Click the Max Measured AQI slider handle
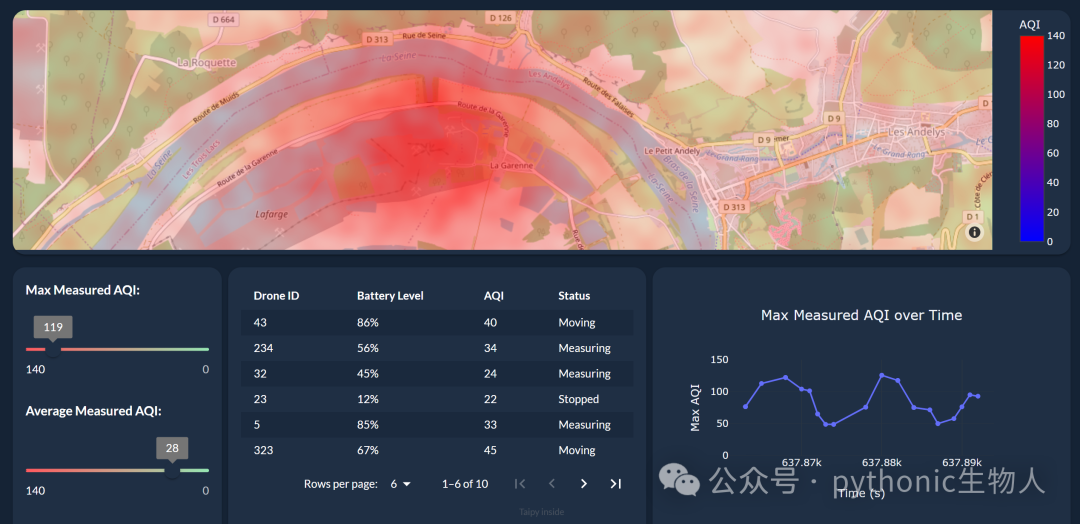The height and width of the screenshot is (524, 1080). 53,350
